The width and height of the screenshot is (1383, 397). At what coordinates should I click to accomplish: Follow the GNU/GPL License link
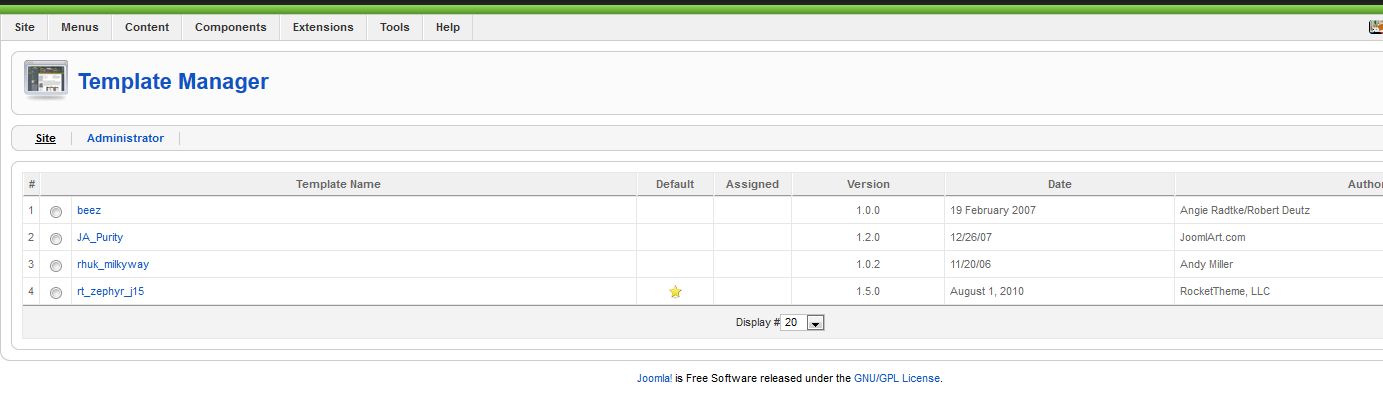[x=897, y=379]
